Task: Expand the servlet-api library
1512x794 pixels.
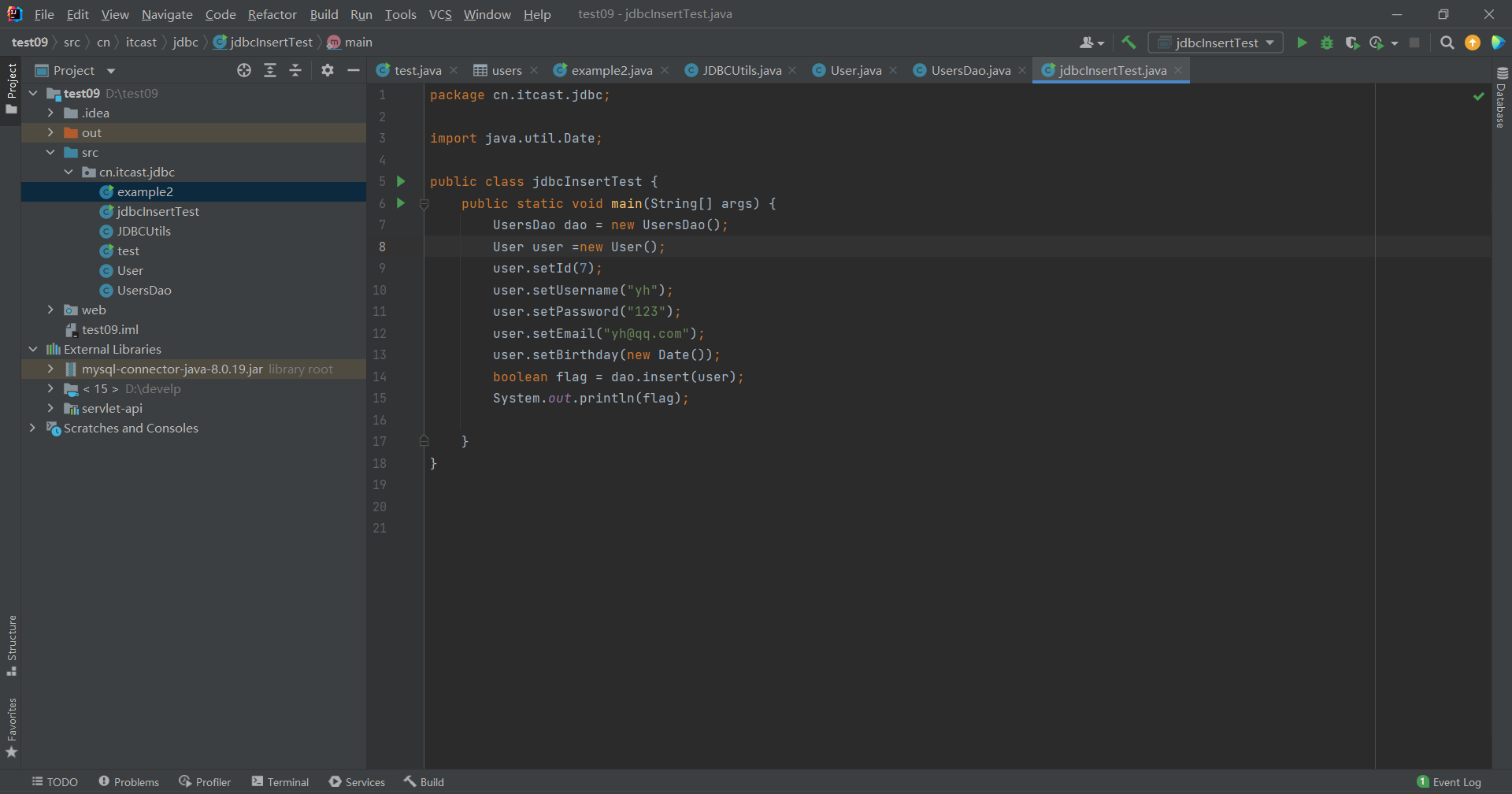Action: coord(50,408)
